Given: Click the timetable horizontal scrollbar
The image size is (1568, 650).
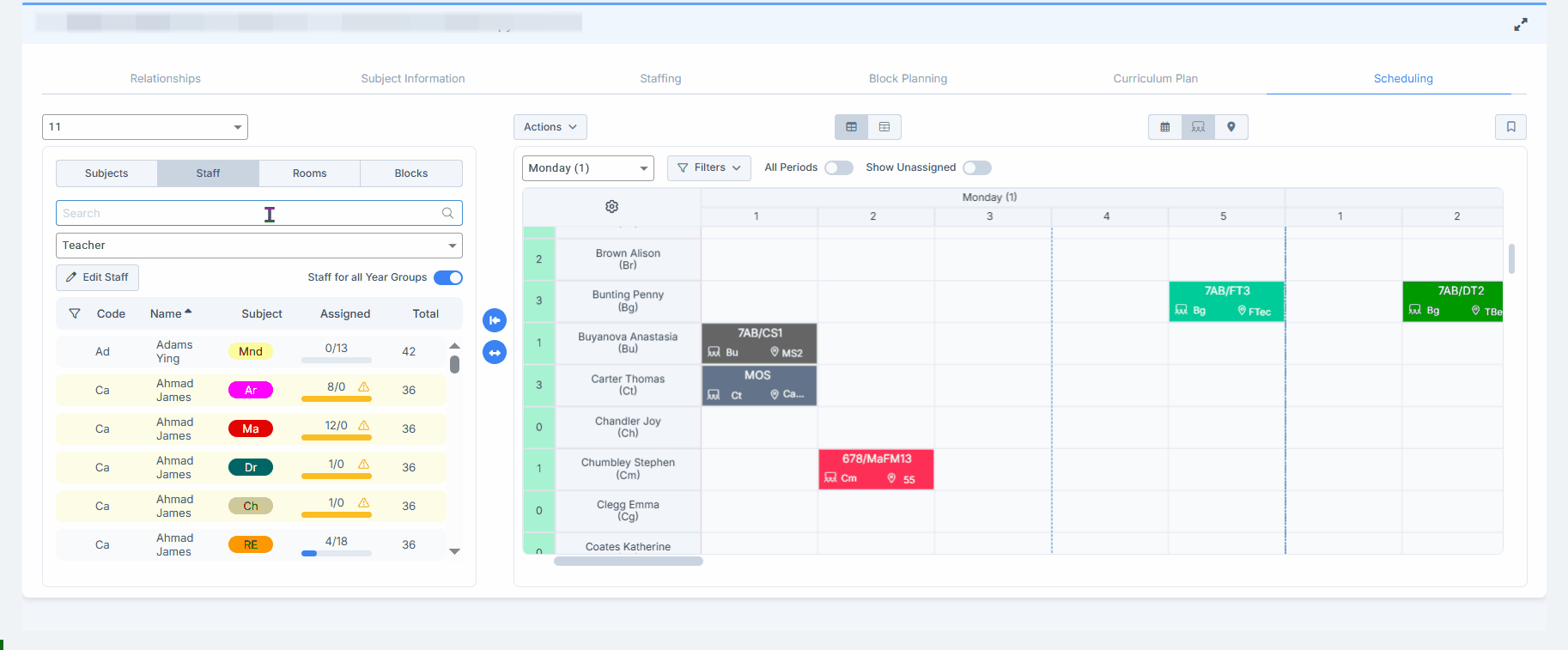Looking at the screenshot, I should [x=628, y=562].
